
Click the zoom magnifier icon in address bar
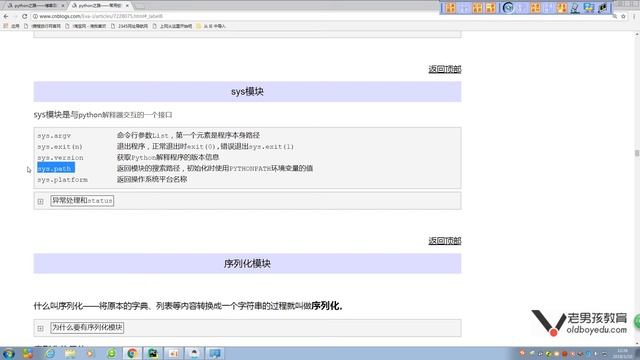(x=614, y=16)
